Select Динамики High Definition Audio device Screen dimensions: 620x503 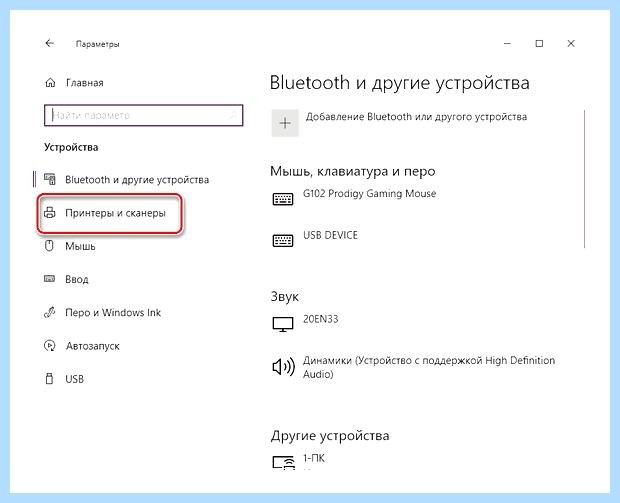pos(429,367)
